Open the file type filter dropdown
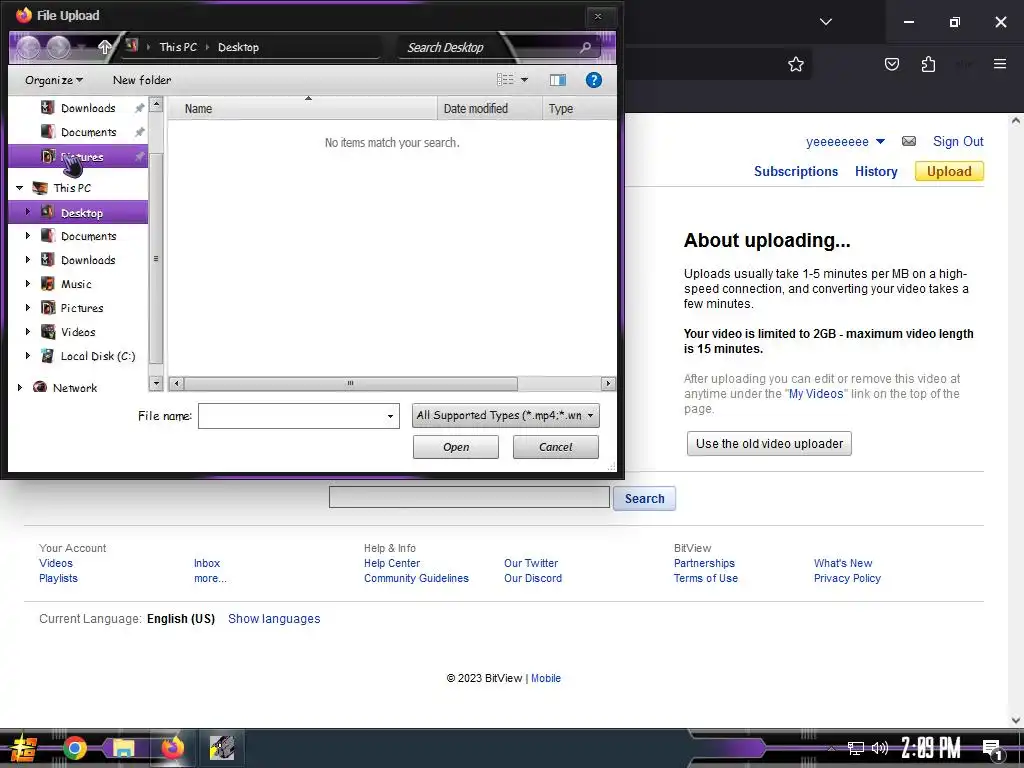Image resolution: width=1024 pixels, height=768 pixels. point(505,415)
